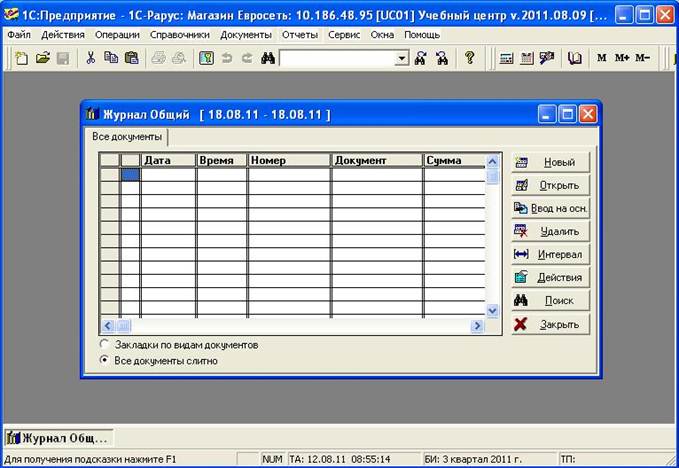679x468 pixels.
Task: Open the calculator toolbar icon
Action: point(506,58)
